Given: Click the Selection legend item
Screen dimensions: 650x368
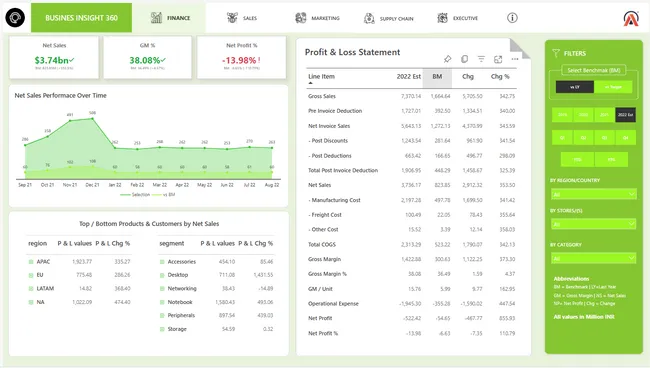Looking at the screenshot, I should tap(135, 195).
